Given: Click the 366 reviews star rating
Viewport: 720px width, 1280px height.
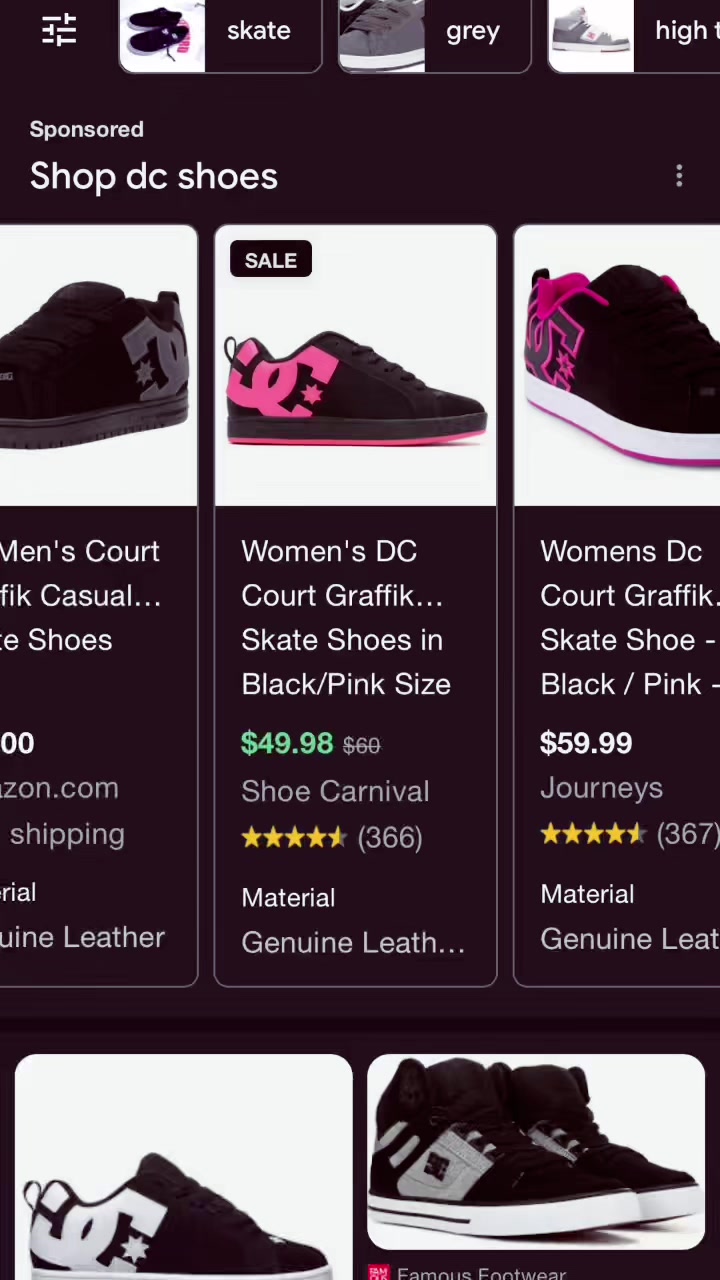Looking at the screenshot, I should 331,837.
